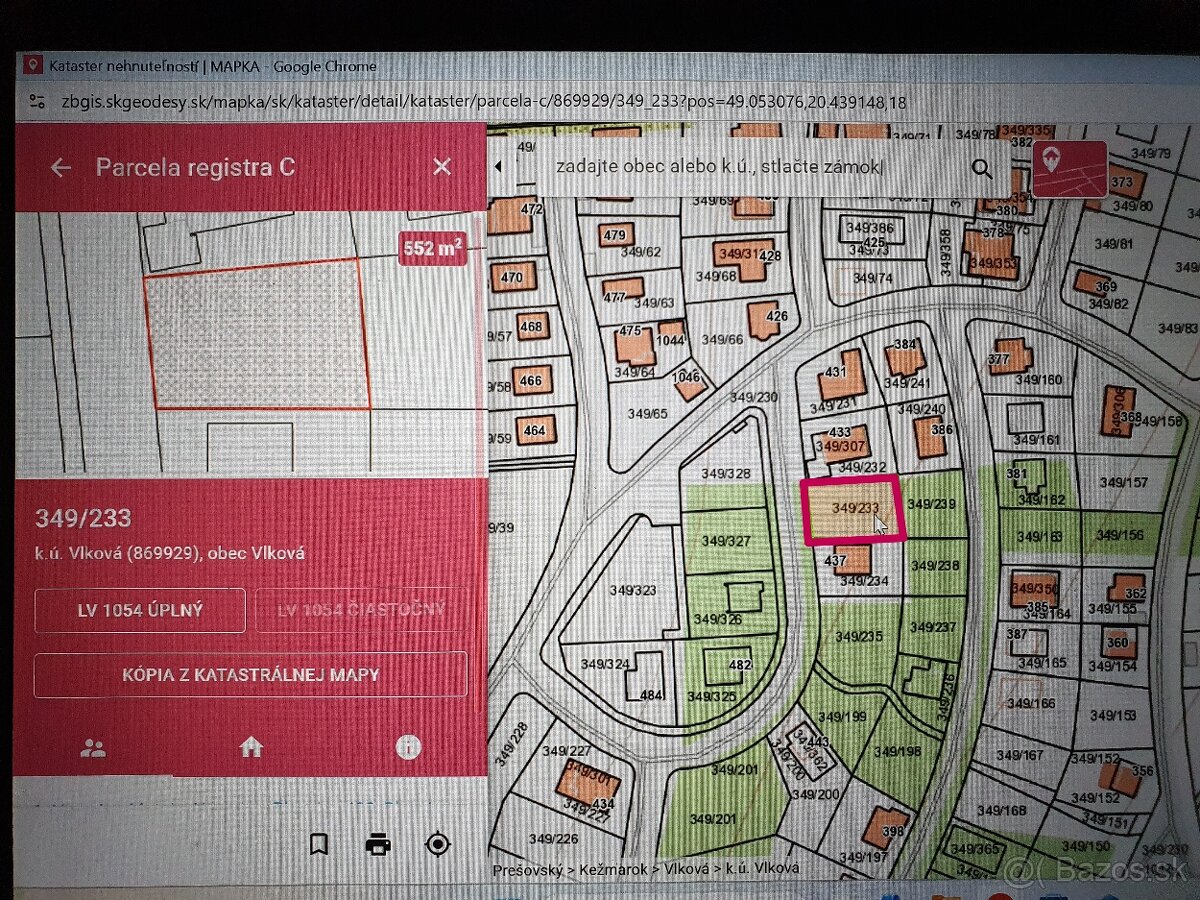
Task: Open the LV 1054 ÚPLNÝ button
Action: click(140, 610)
